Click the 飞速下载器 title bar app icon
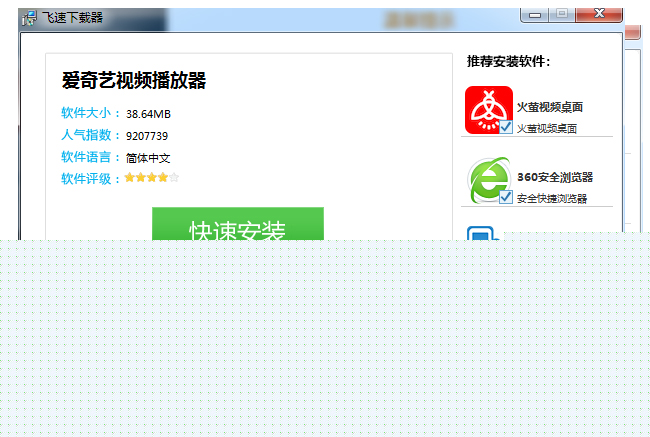This screenshot has width=650, height=437. click(29, 18)
